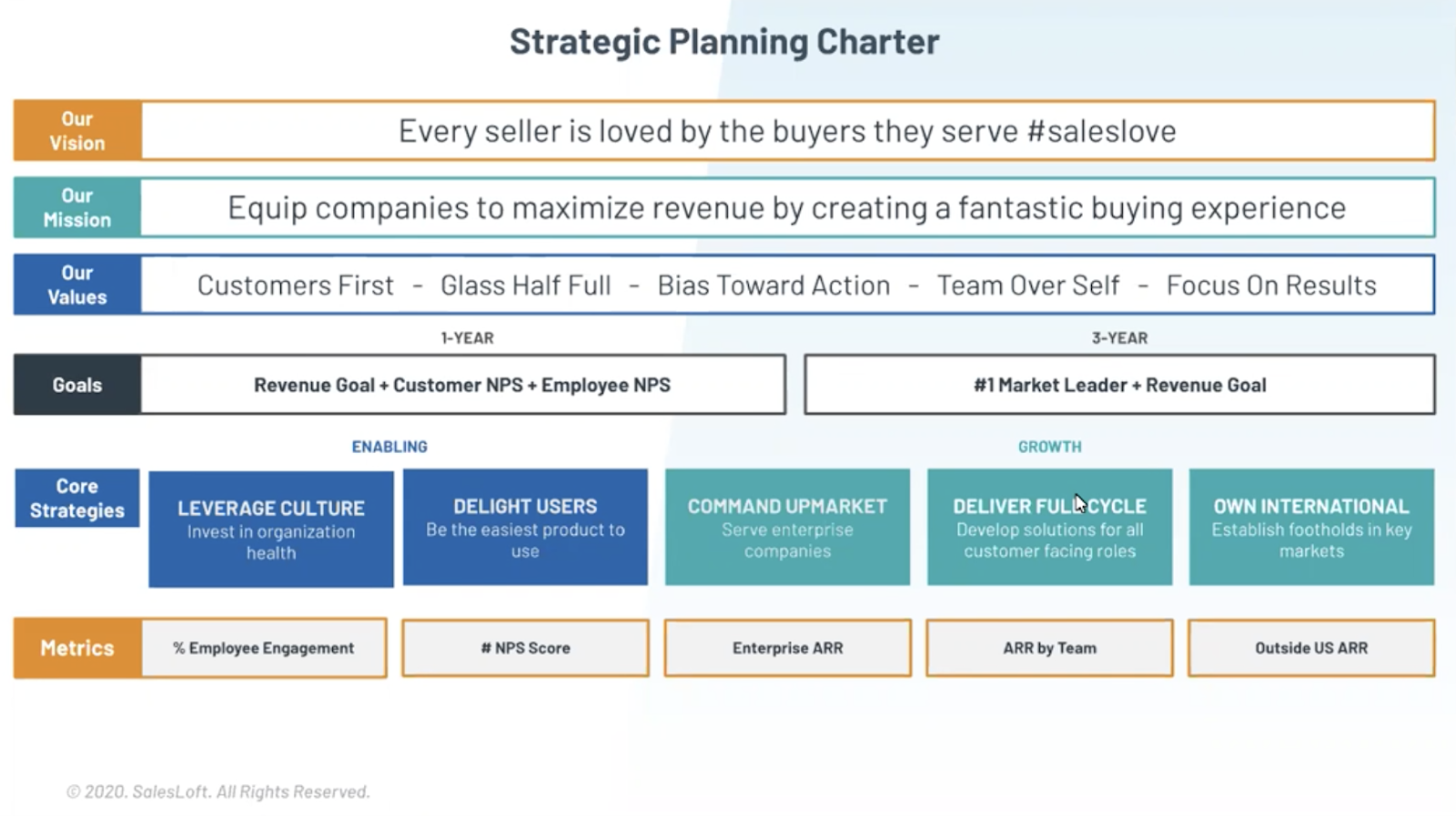Click the Outside US ARR metric box
Screen dimensions: 1456x816
[x=1311, y=648]
